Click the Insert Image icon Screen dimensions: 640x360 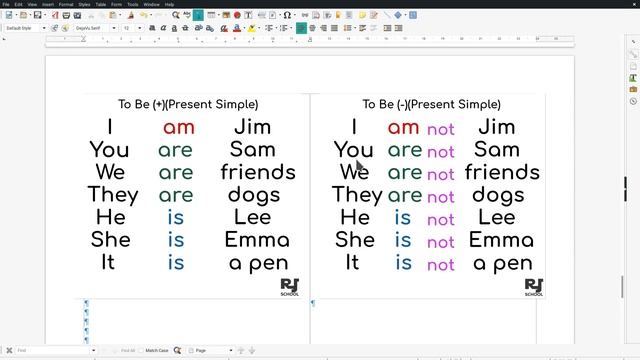226,15
